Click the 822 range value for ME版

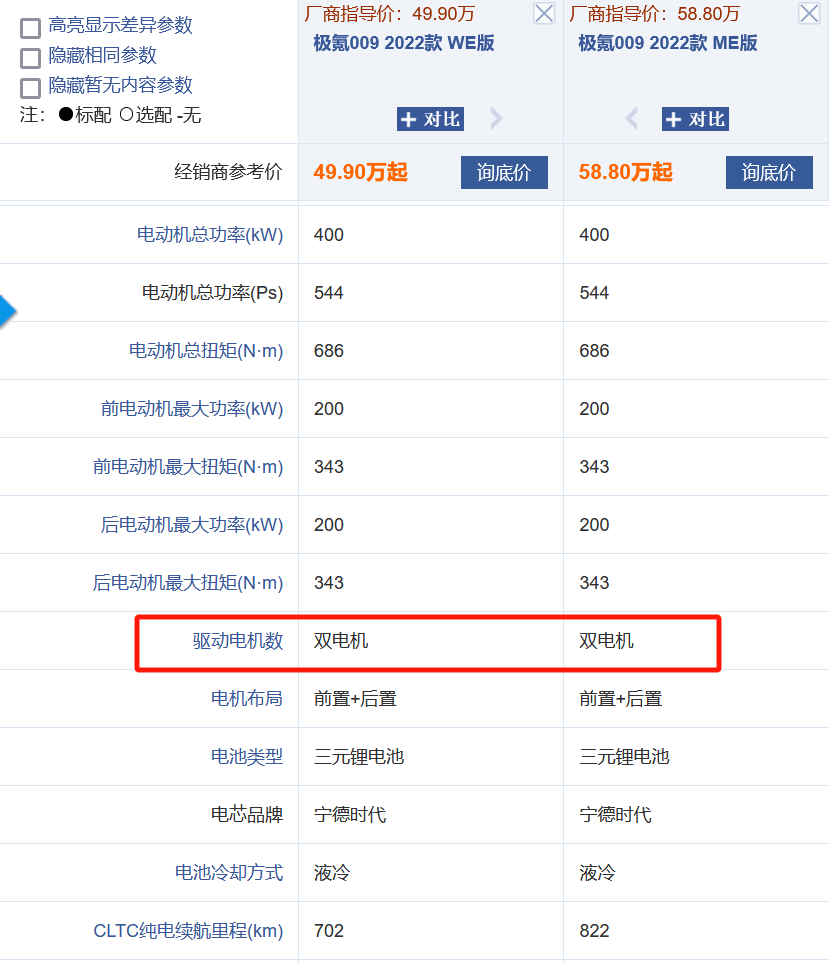(594, 930)
